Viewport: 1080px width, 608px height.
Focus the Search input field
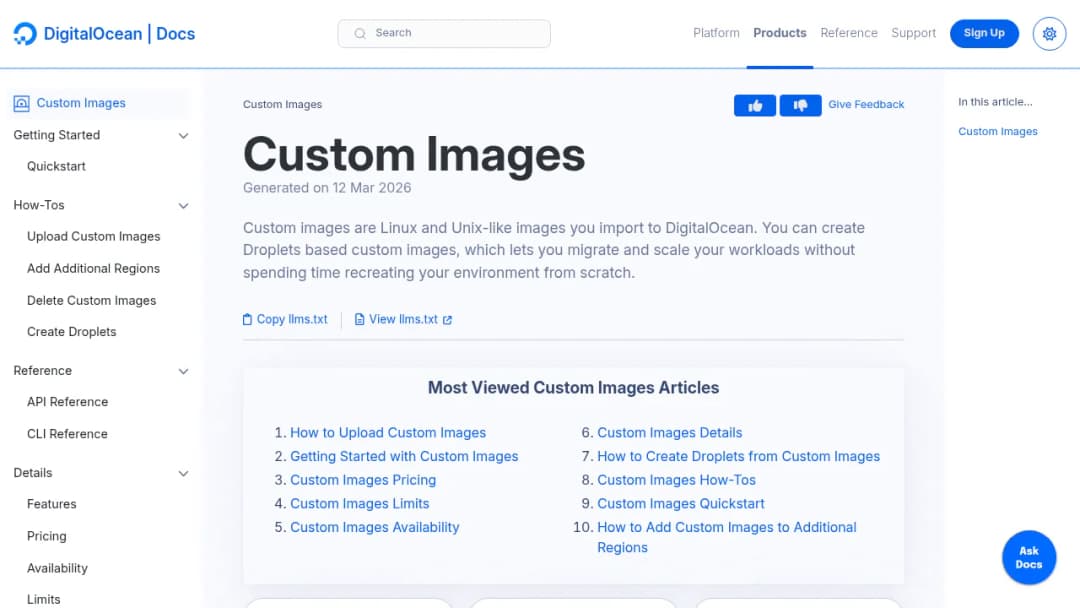point(444,33)
